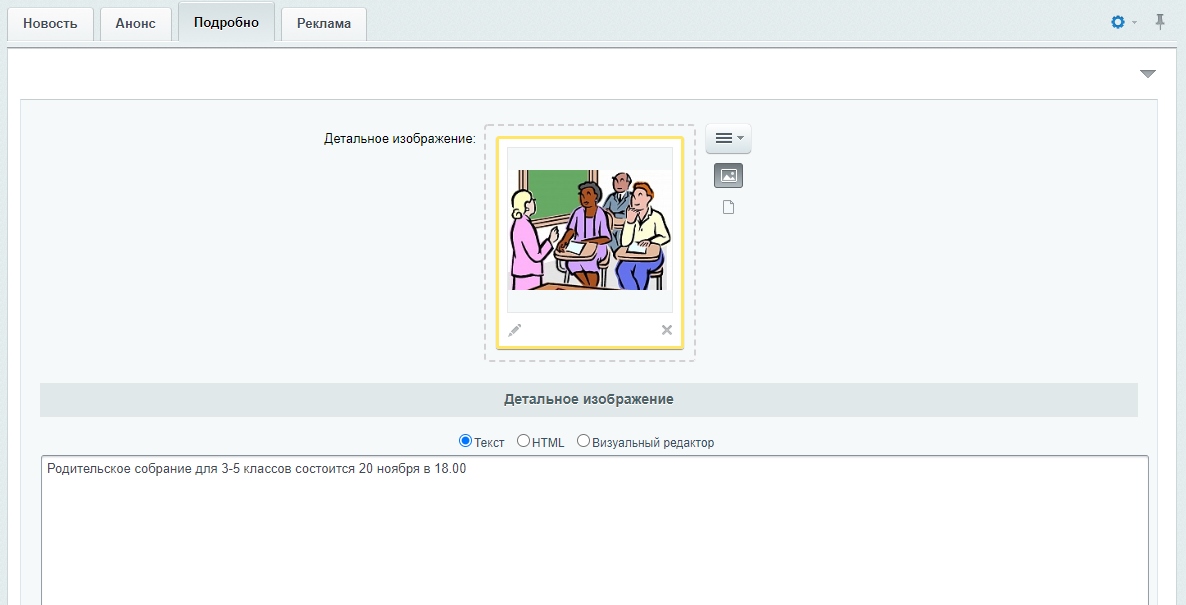Click the Детальное изображение field label
This screenshot has width=1186, height=605.
[400, 138]
